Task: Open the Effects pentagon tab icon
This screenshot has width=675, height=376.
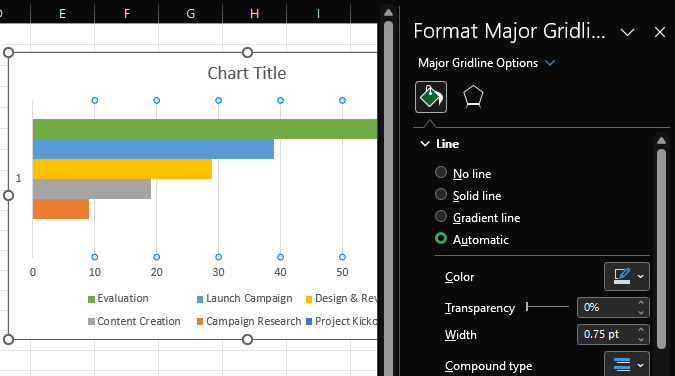Action: click(x=473, y=97)
